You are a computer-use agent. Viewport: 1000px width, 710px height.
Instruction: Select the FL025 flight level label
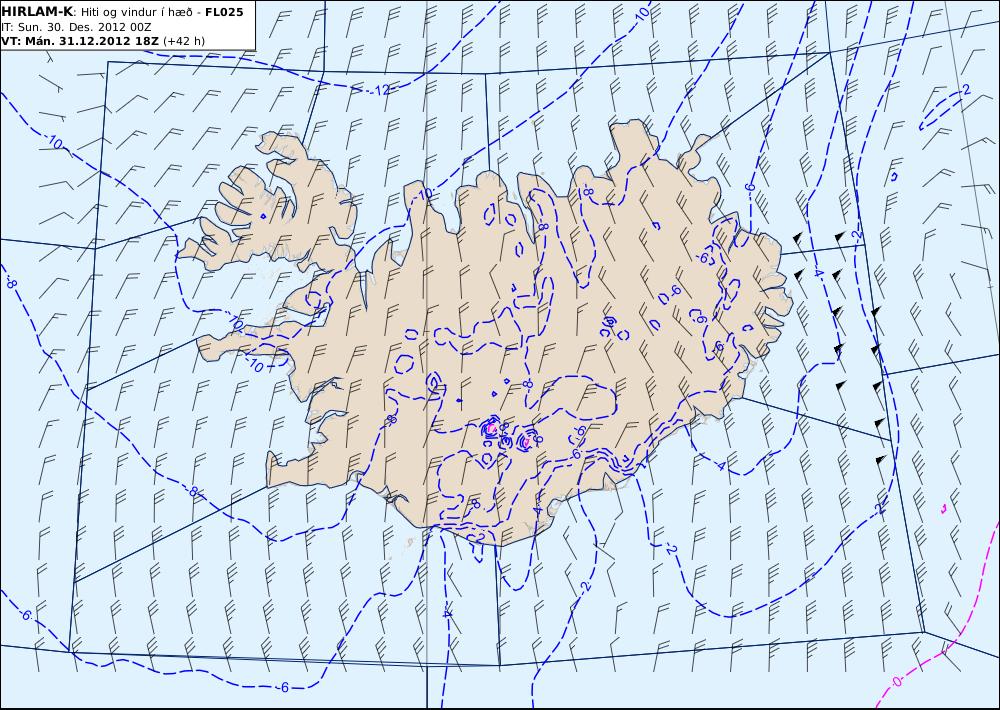[x=224, y=12]
